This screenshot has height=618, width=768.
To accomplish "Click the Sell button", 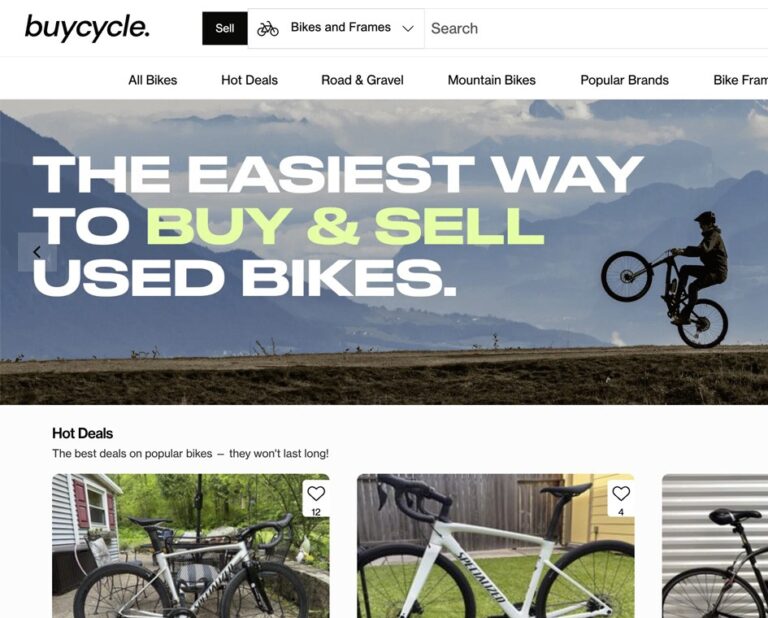I will point(225,28).
